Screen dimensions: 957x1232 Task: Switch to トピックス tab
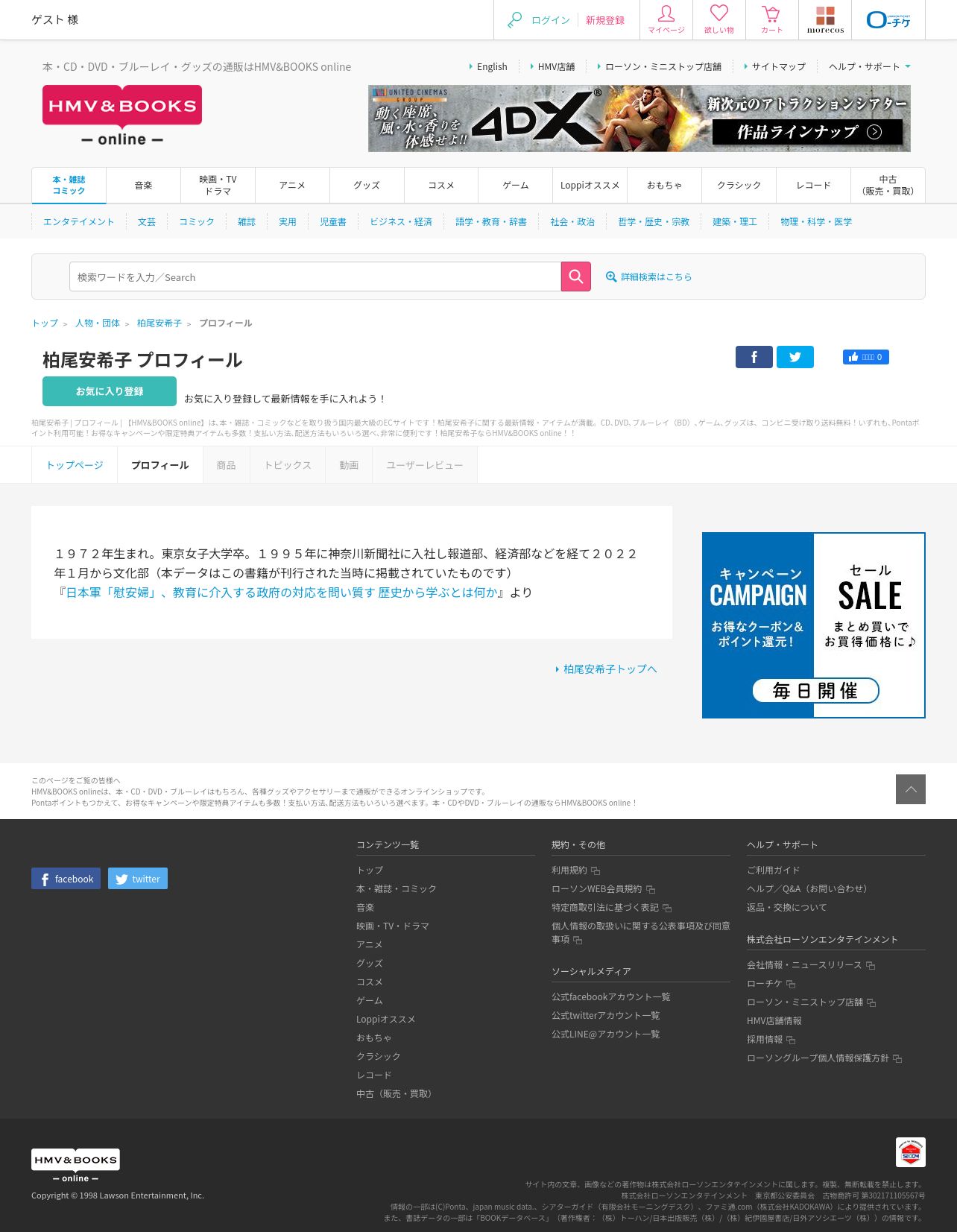tap(288, 465)
